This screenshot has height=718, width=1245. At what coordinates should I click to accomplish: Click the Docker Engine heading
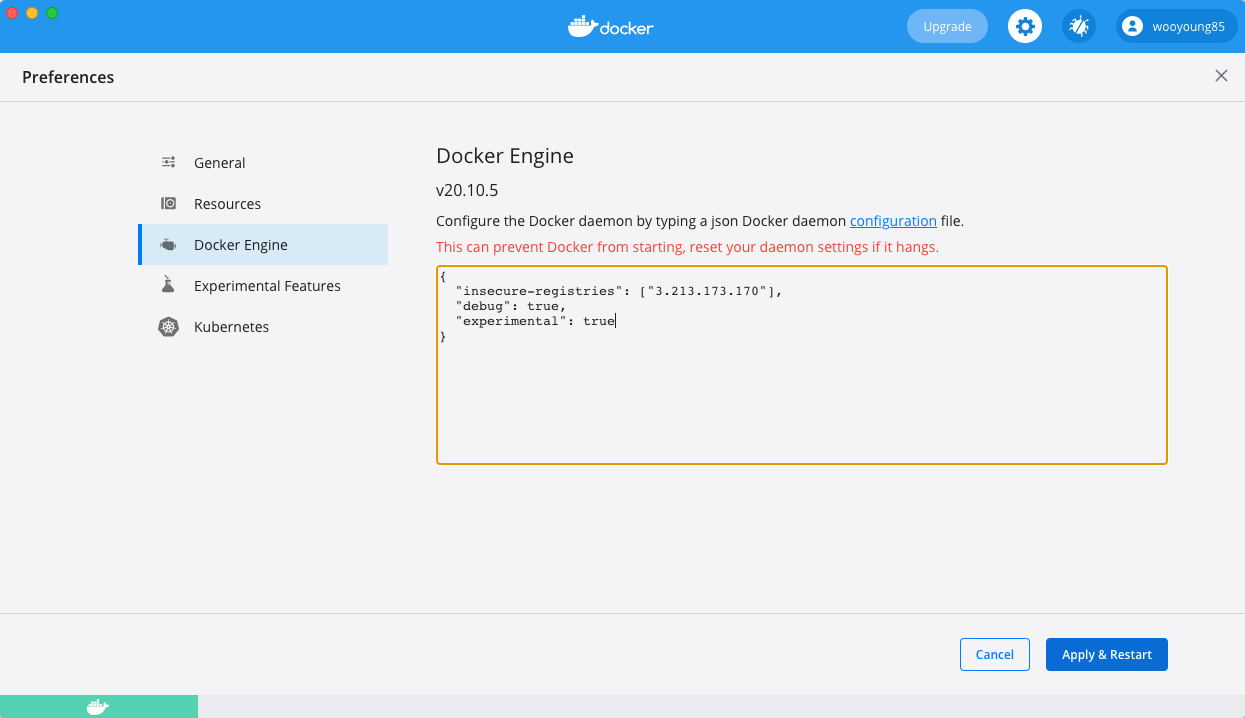505,156
